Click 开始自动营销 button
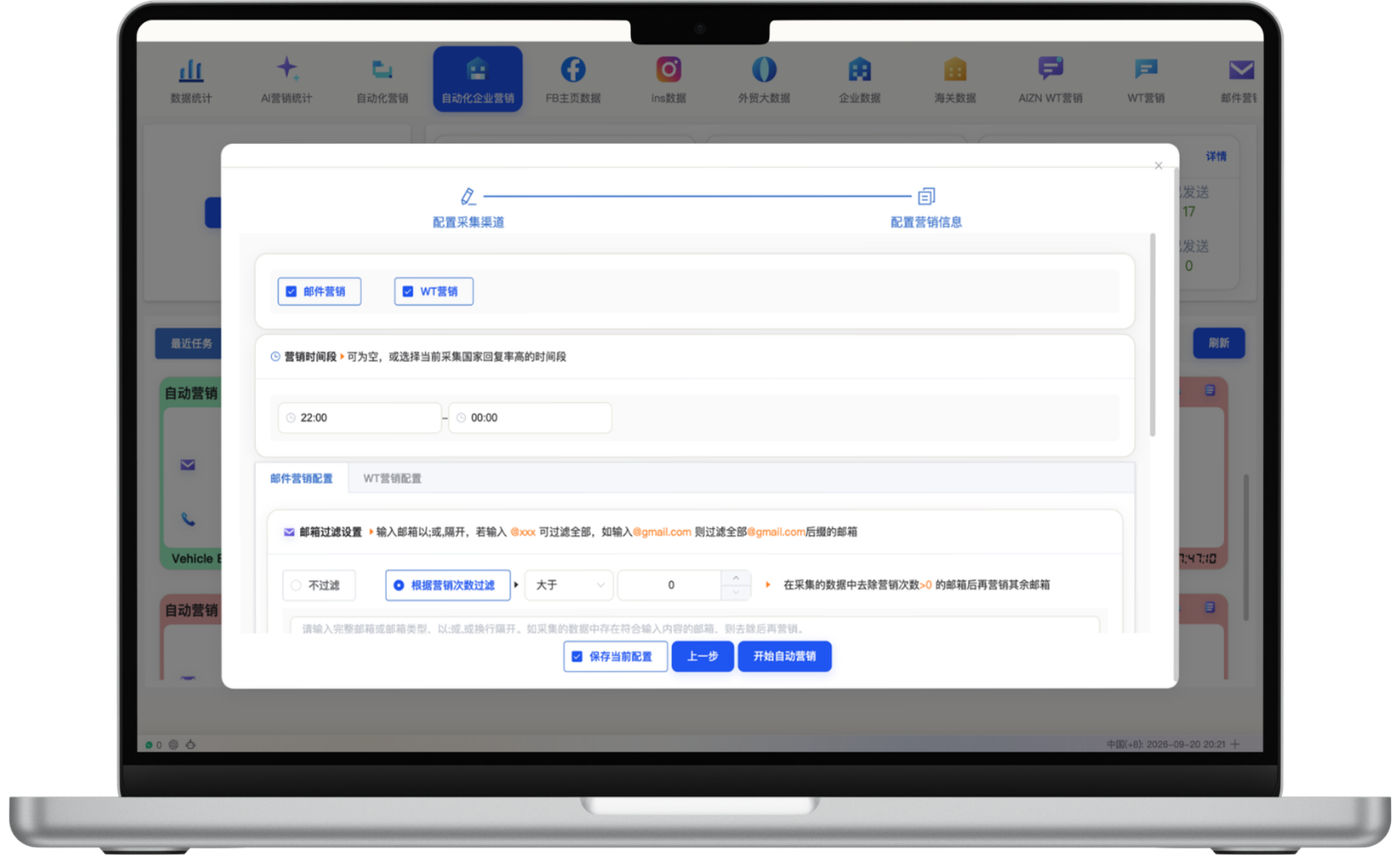 tap(785, 657)
